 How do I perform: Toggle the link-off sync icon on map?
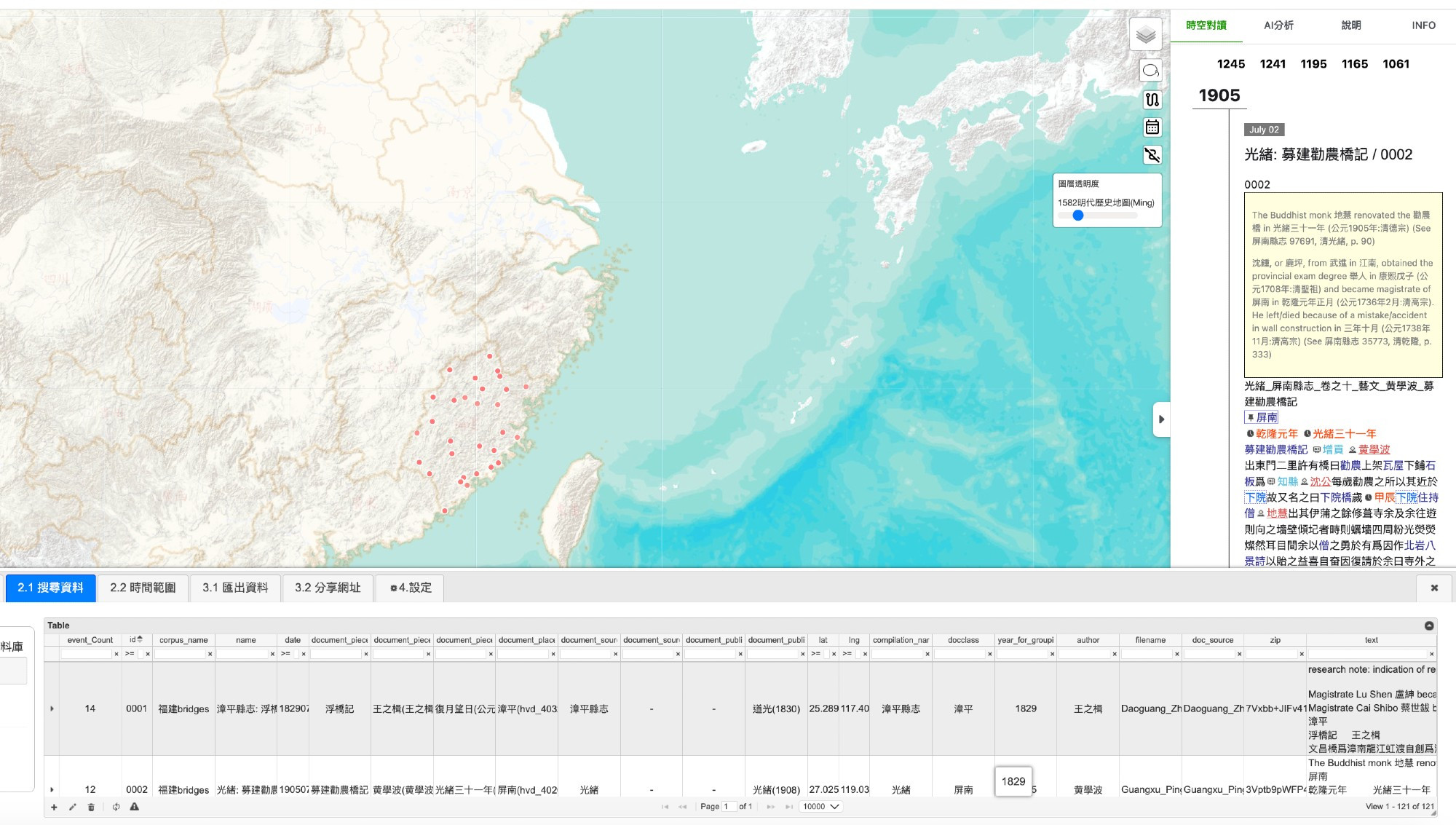(x=1152, y=155)
